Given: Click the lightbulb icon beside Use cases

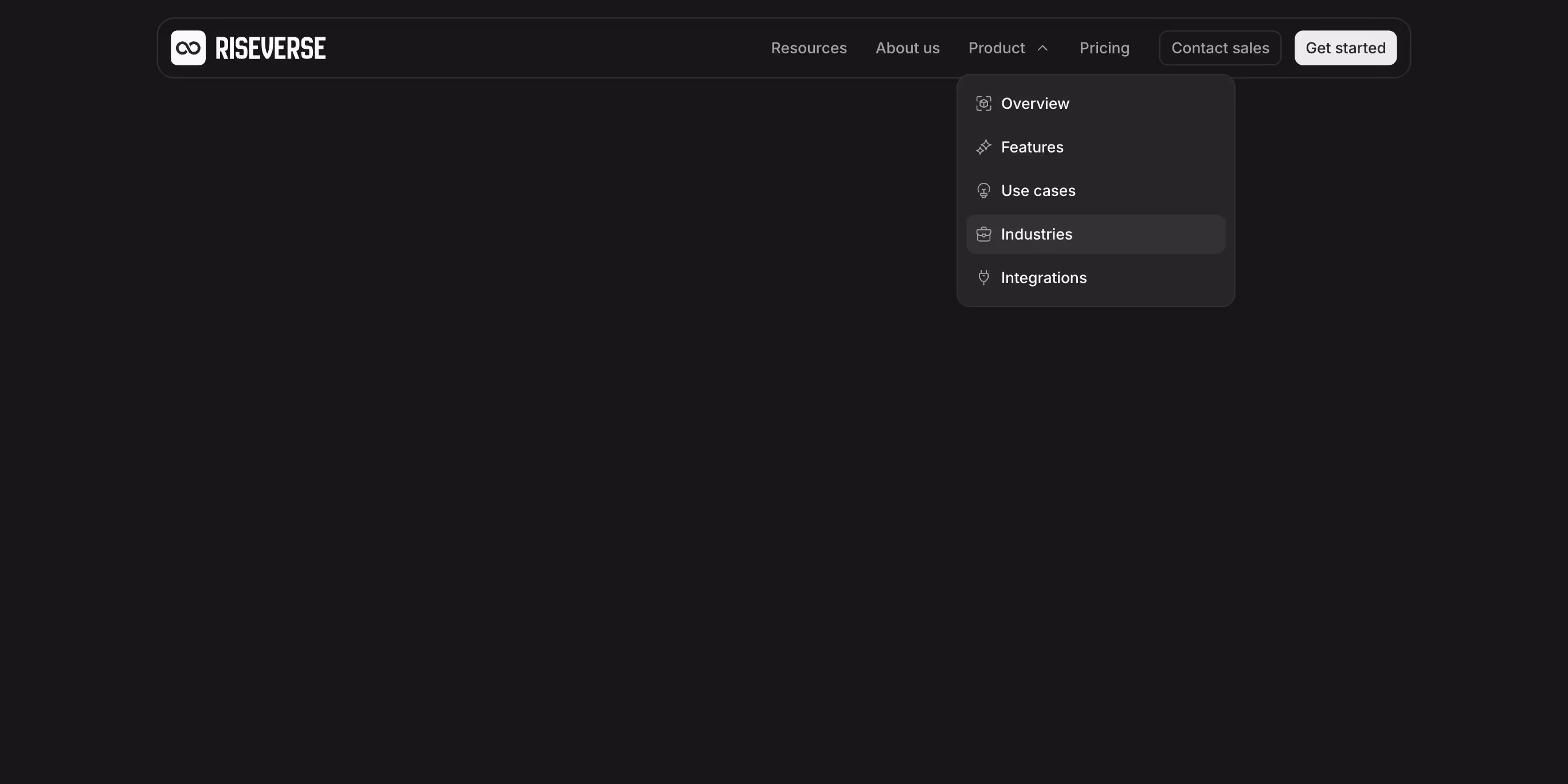Looking at the screenshot, I should (983, 190).
